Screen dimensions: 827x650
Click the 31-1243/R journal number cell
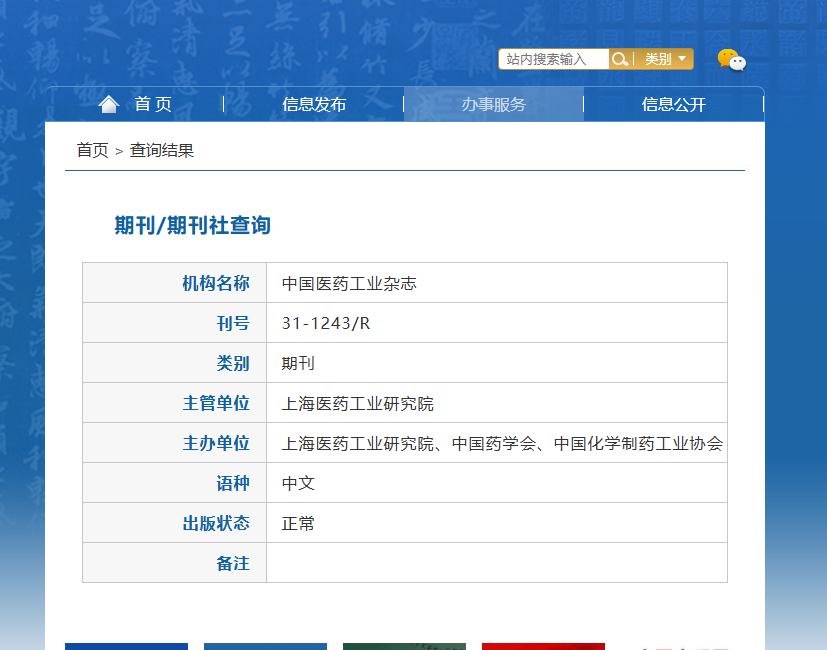pos(497,323)
